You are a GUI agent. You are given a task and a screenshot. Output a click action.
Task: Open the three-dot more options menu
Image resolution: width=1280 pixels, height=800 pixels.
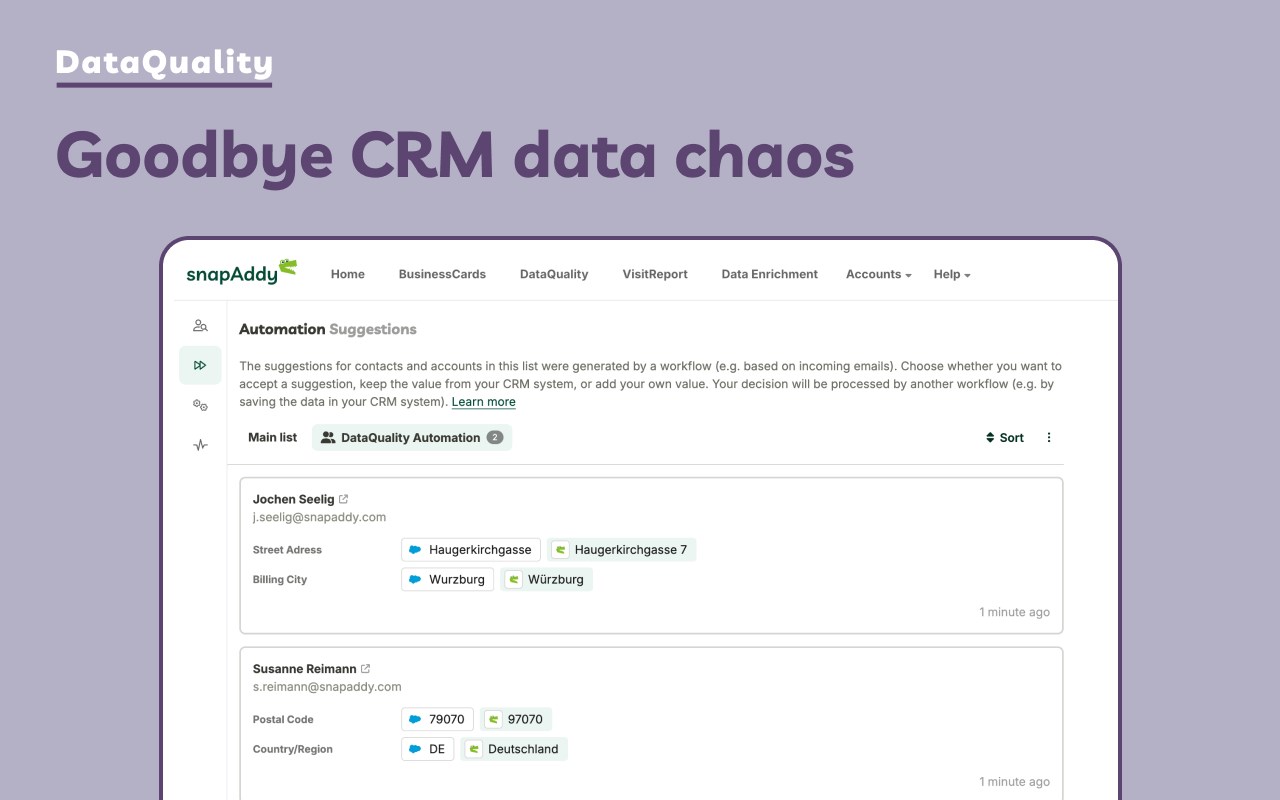[x=1049, y=438]
